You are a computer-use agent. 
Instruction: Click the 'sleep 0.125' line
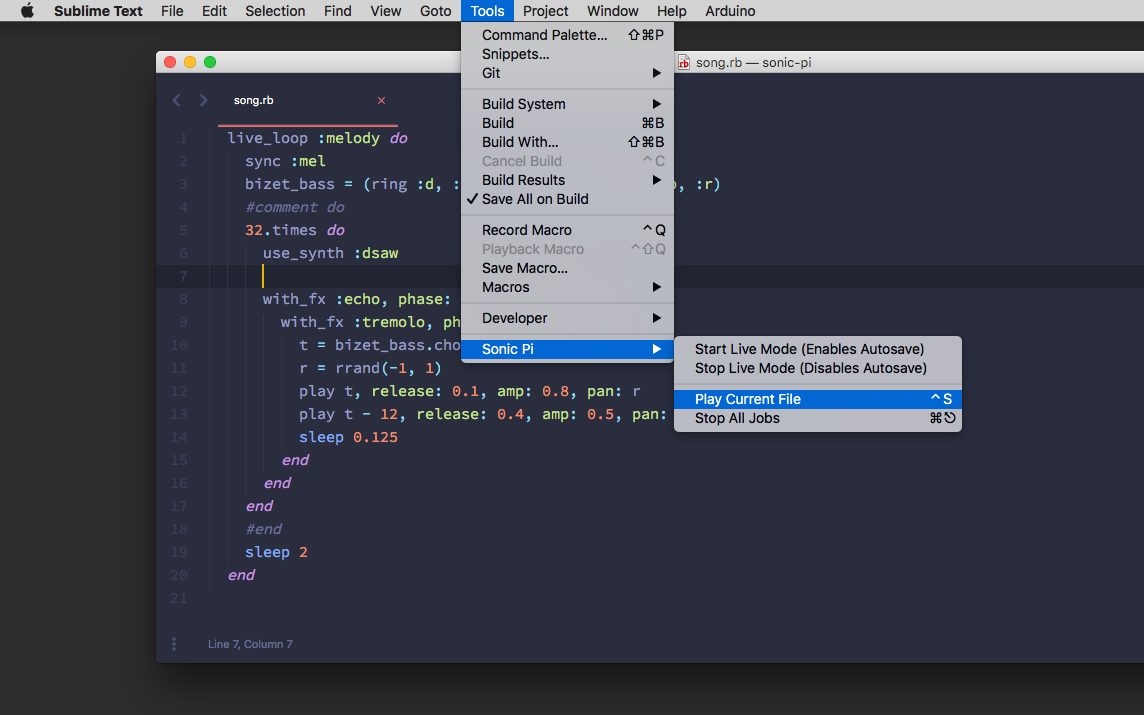[x=349, y=437]
